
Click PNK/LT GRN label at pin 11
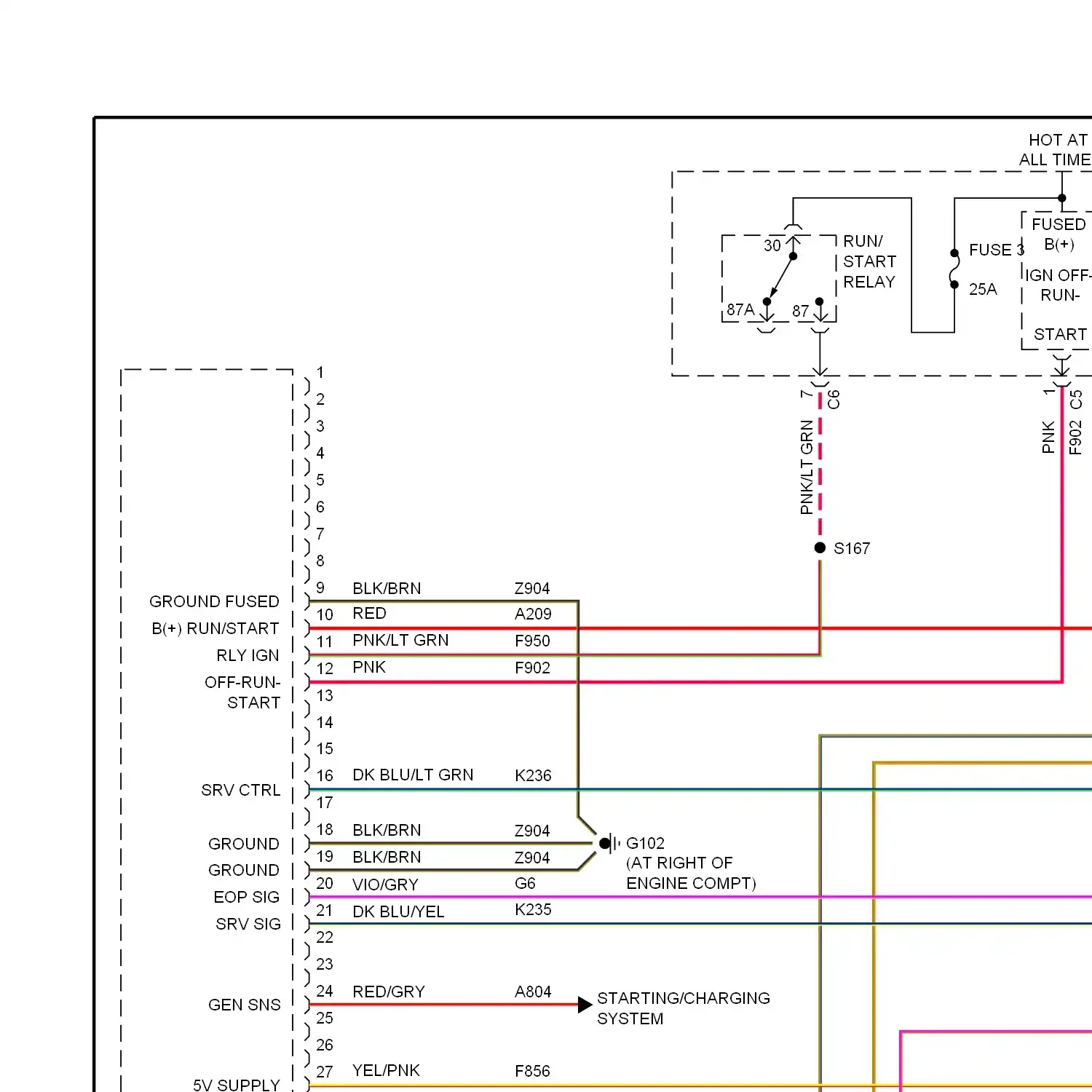[x=400, y=640]
